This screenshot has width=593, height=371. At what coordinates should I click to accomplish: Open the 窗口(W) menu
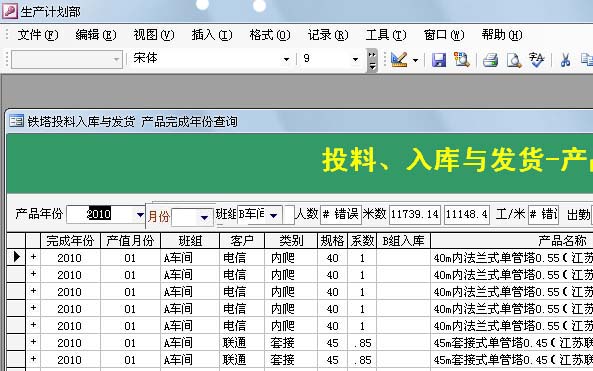(444, 35)
